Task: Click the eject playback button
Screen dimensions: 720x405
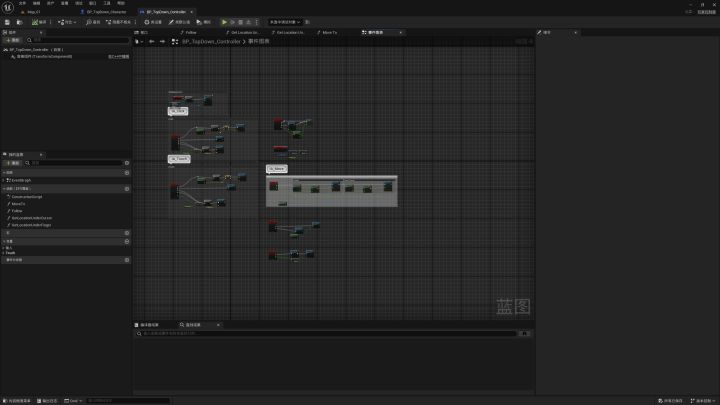Action: (x=248, y=22)
